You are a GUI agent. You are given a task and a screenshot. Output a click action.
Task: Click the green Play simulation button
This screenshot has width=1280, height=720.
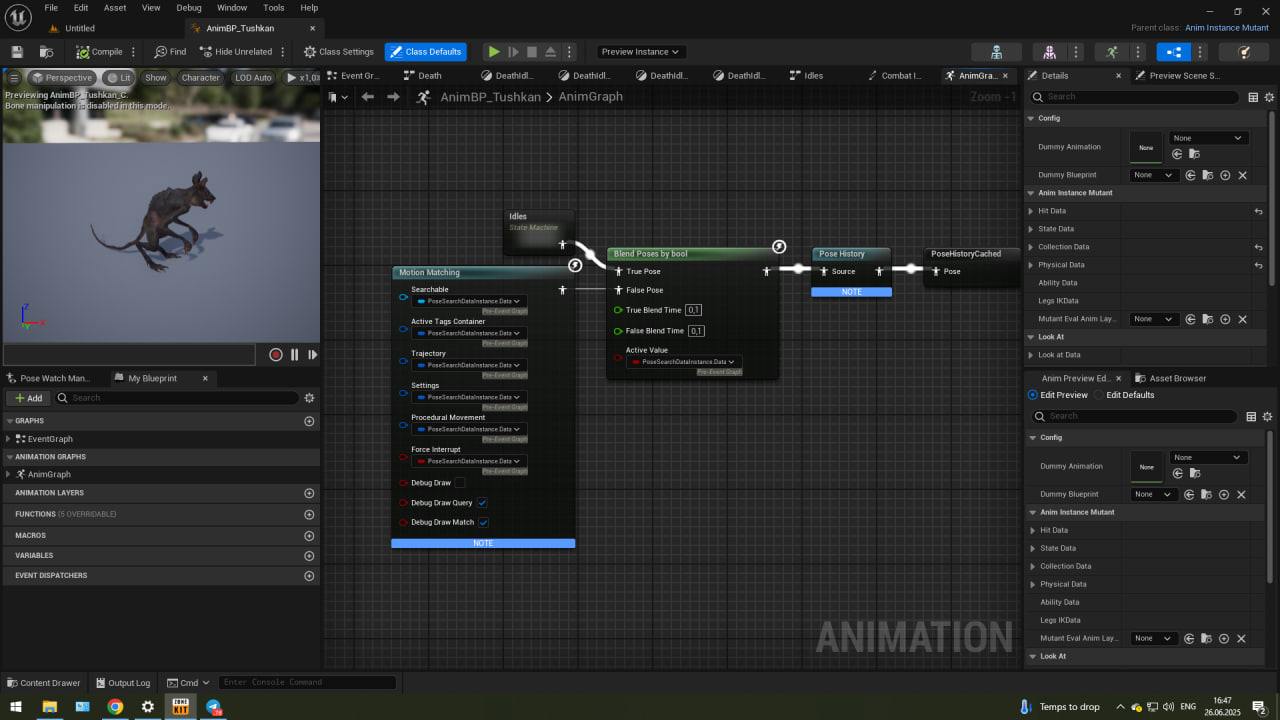pos(493,52)
